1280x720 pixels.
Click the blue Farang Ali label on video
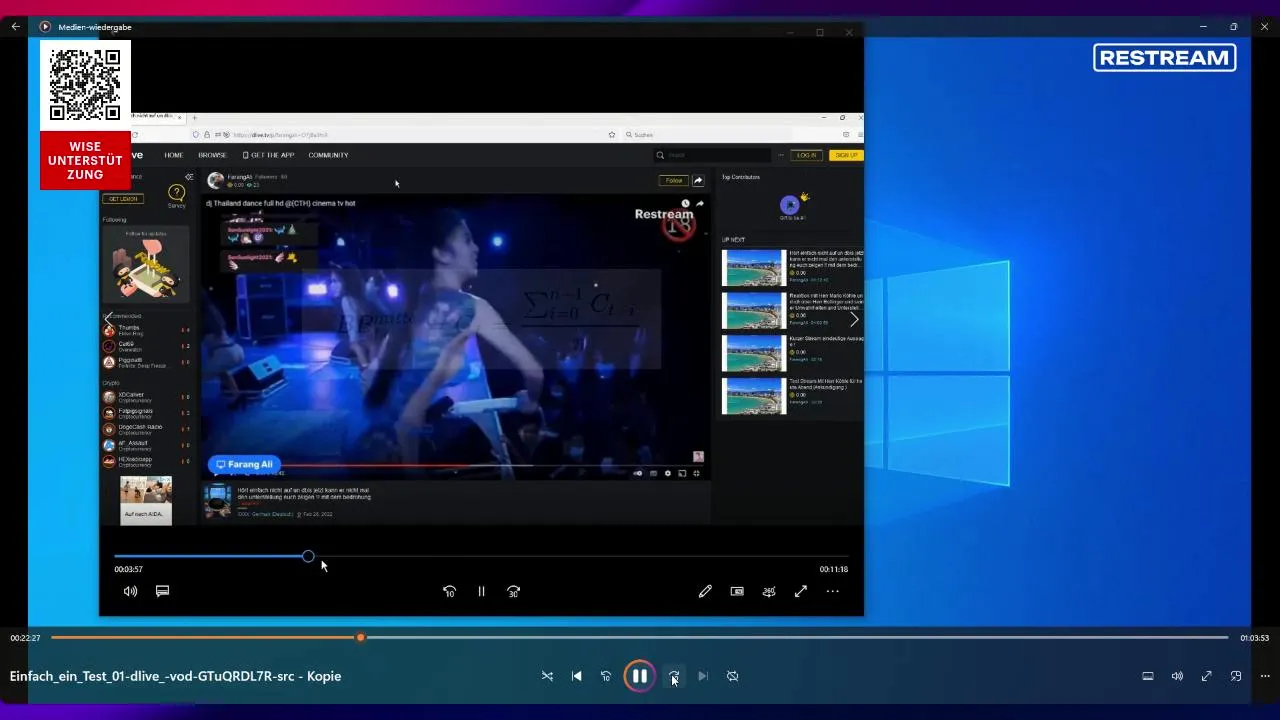coord(244,464)
